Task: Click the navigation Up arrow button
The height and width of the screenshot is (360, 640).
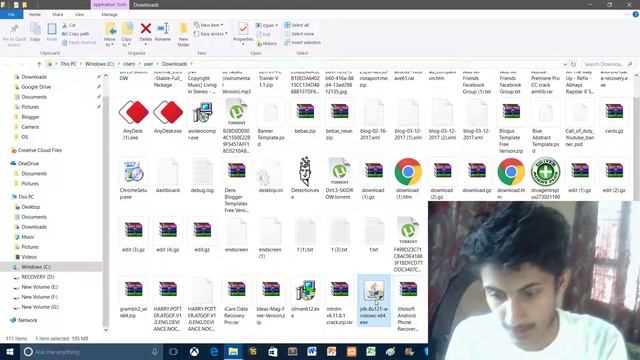Action: (x=39, y=64)
